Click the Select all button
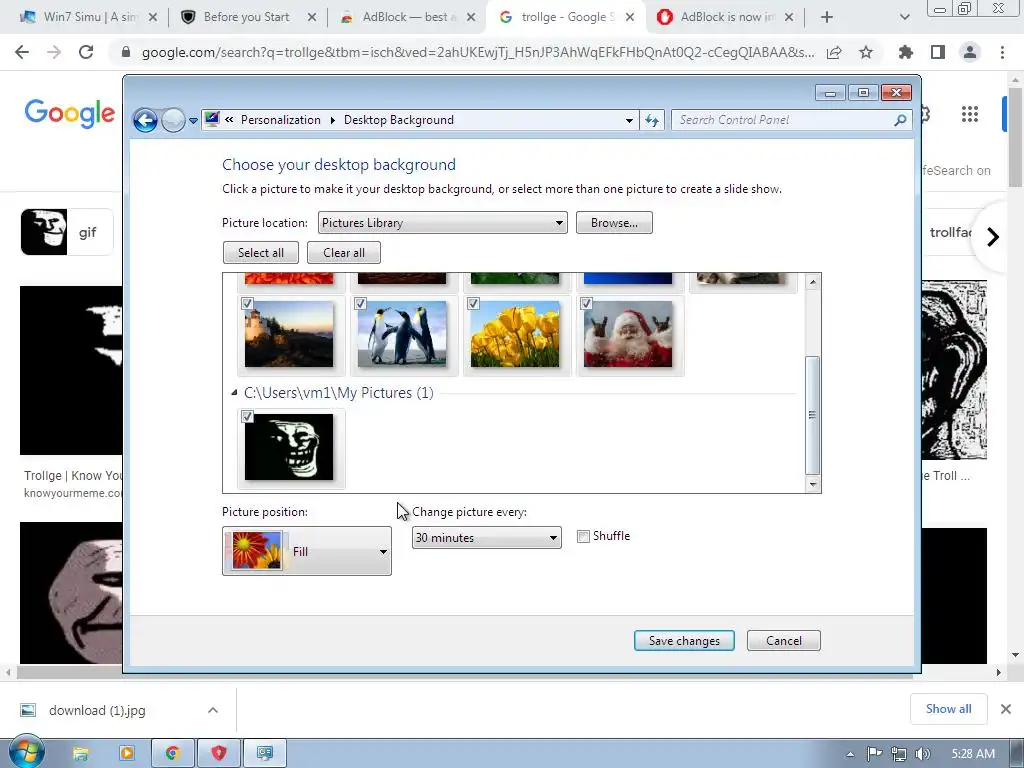This screenshot has height=768, width=1024. (x=261, y=253)
